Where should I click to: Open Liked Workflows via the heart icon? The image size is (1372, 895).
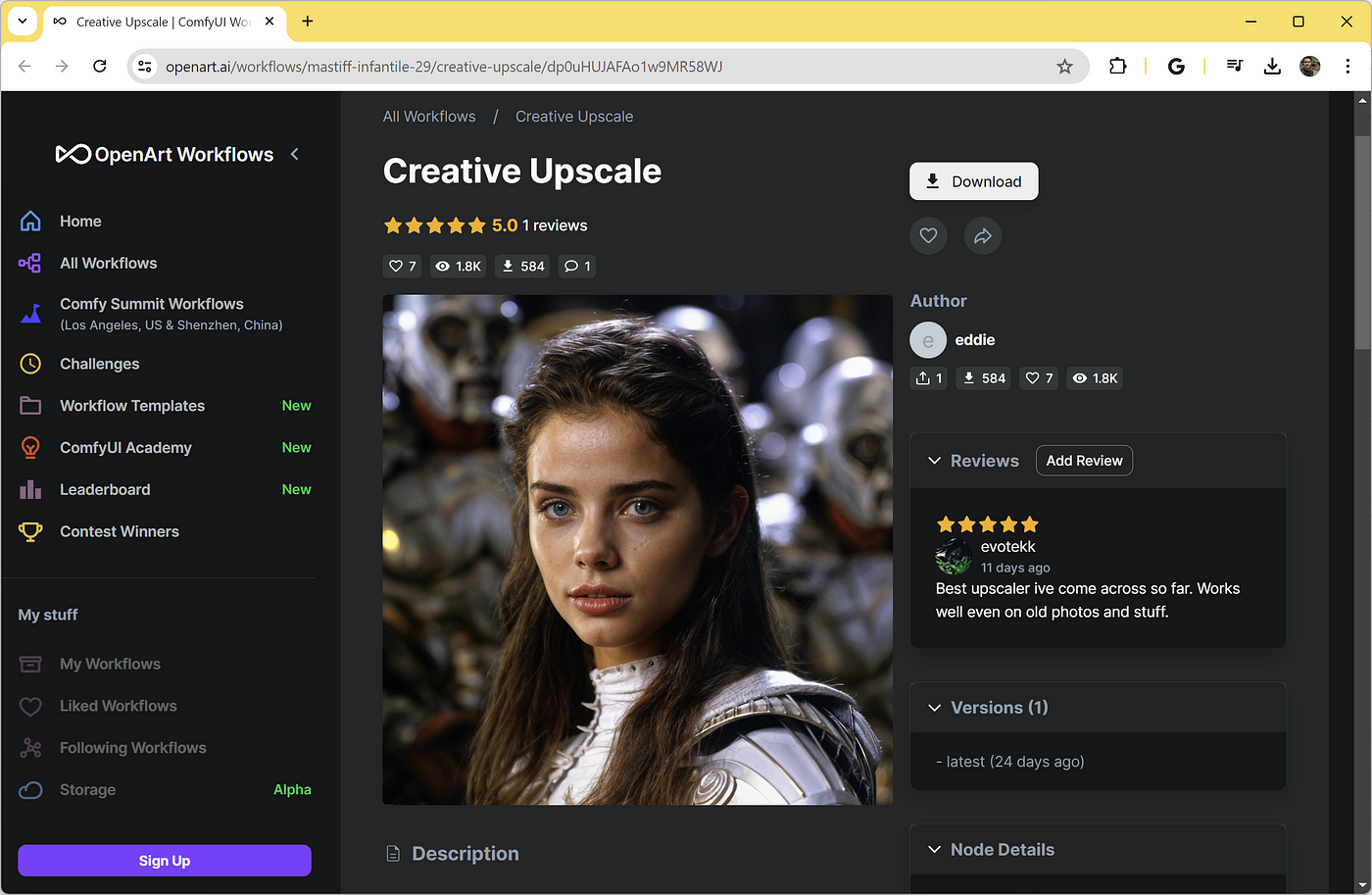(x=30, y=706)
